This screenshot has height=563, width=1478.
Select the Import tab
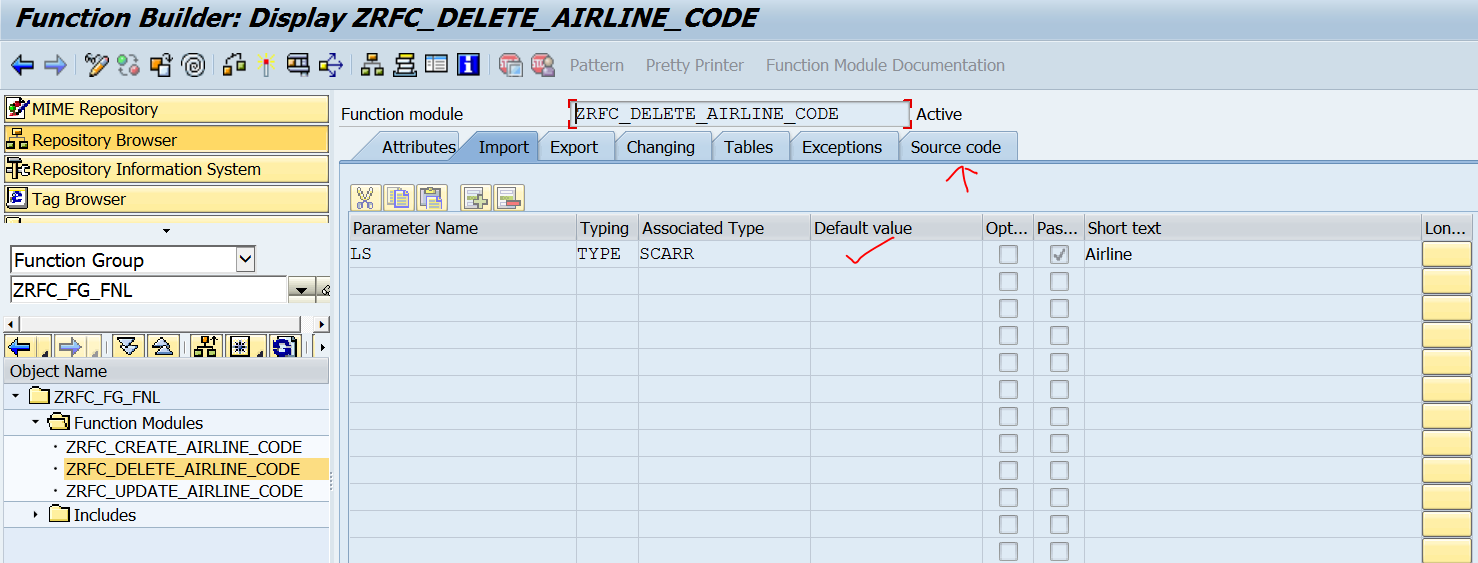[503, 147]
